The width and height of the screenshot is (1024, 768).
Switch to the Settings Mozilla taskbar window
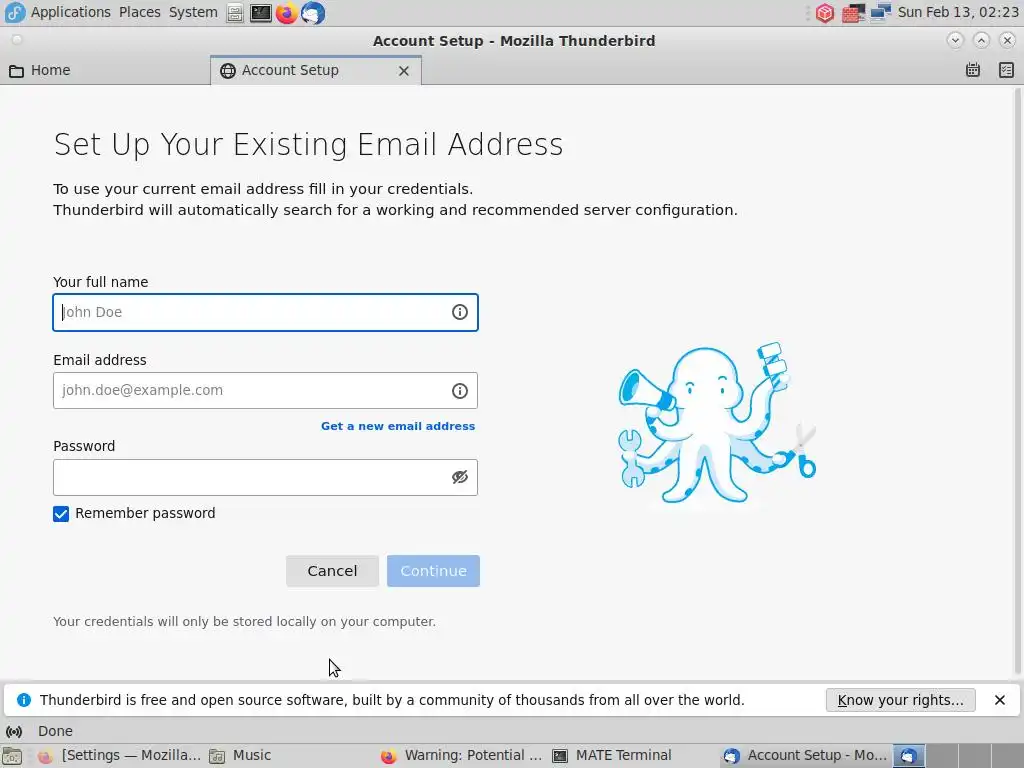click(x=119, y=756)
